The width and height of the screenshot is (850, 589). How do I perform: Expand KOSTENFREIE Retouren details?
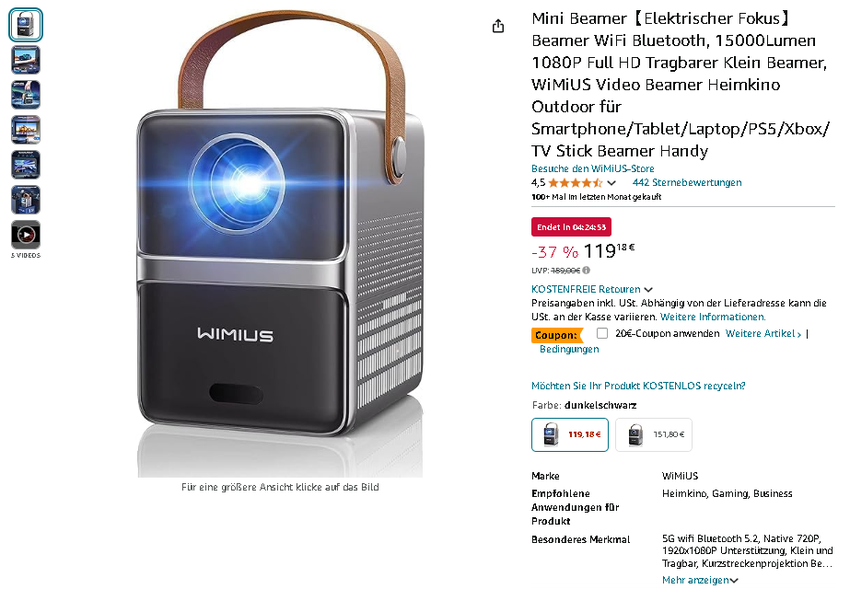591,289
